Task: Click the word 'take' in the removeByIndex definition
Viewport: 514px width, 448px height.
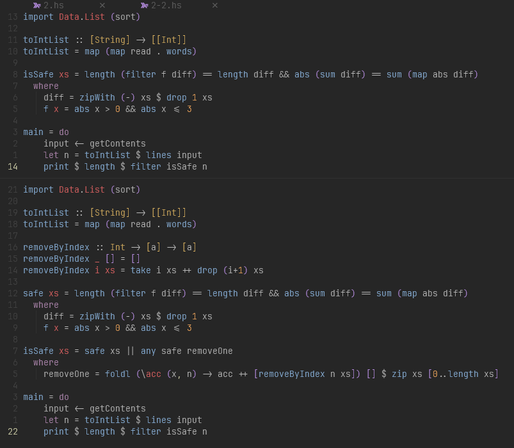Action: [x=140, y=270]
